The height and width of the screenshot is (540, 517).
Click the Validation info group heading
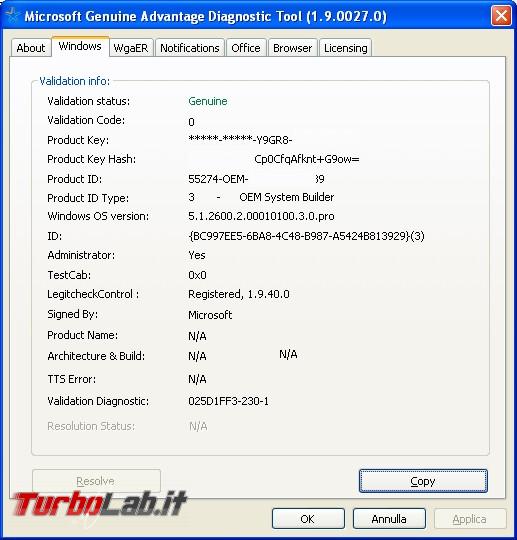[74, 81]
